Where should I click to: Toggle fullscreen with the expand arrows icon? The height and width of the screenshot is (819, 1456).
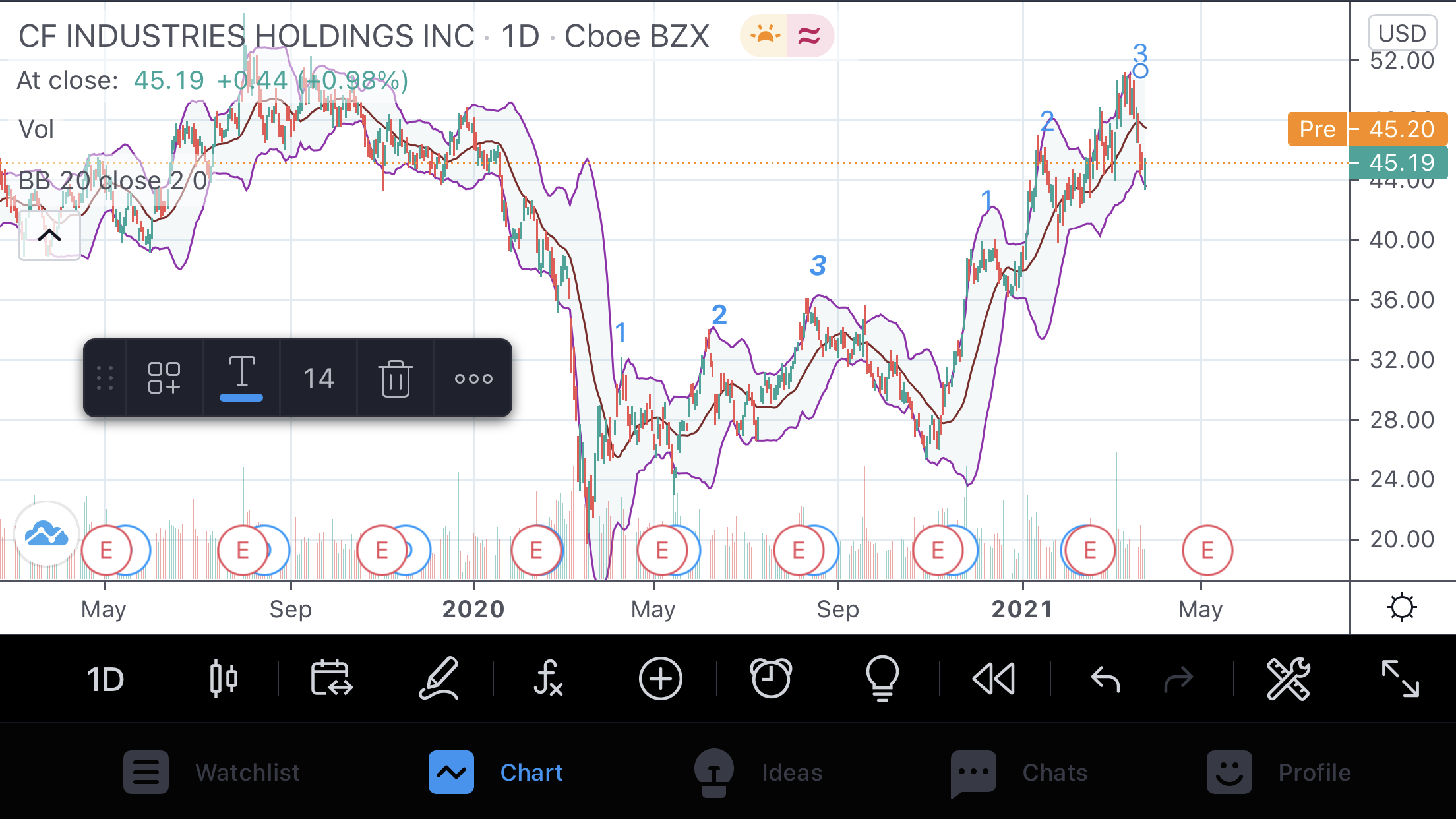(x=1400, y=679)
